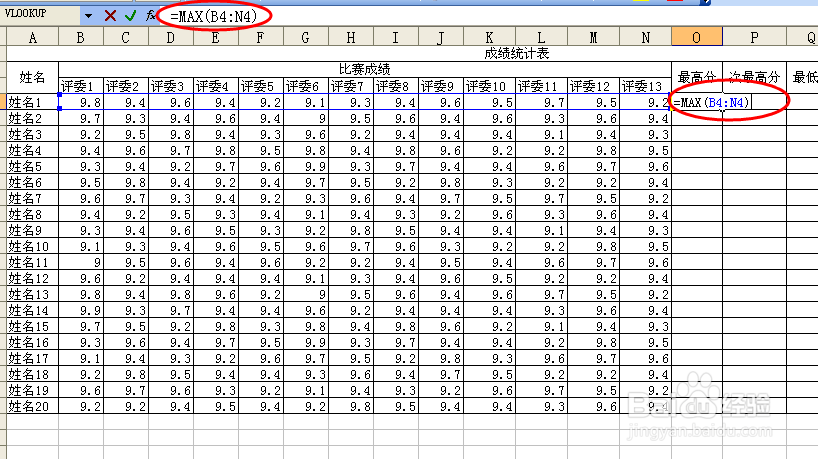Select column E header
Viewport: 818px width, 459px height.
pos(215,37)
